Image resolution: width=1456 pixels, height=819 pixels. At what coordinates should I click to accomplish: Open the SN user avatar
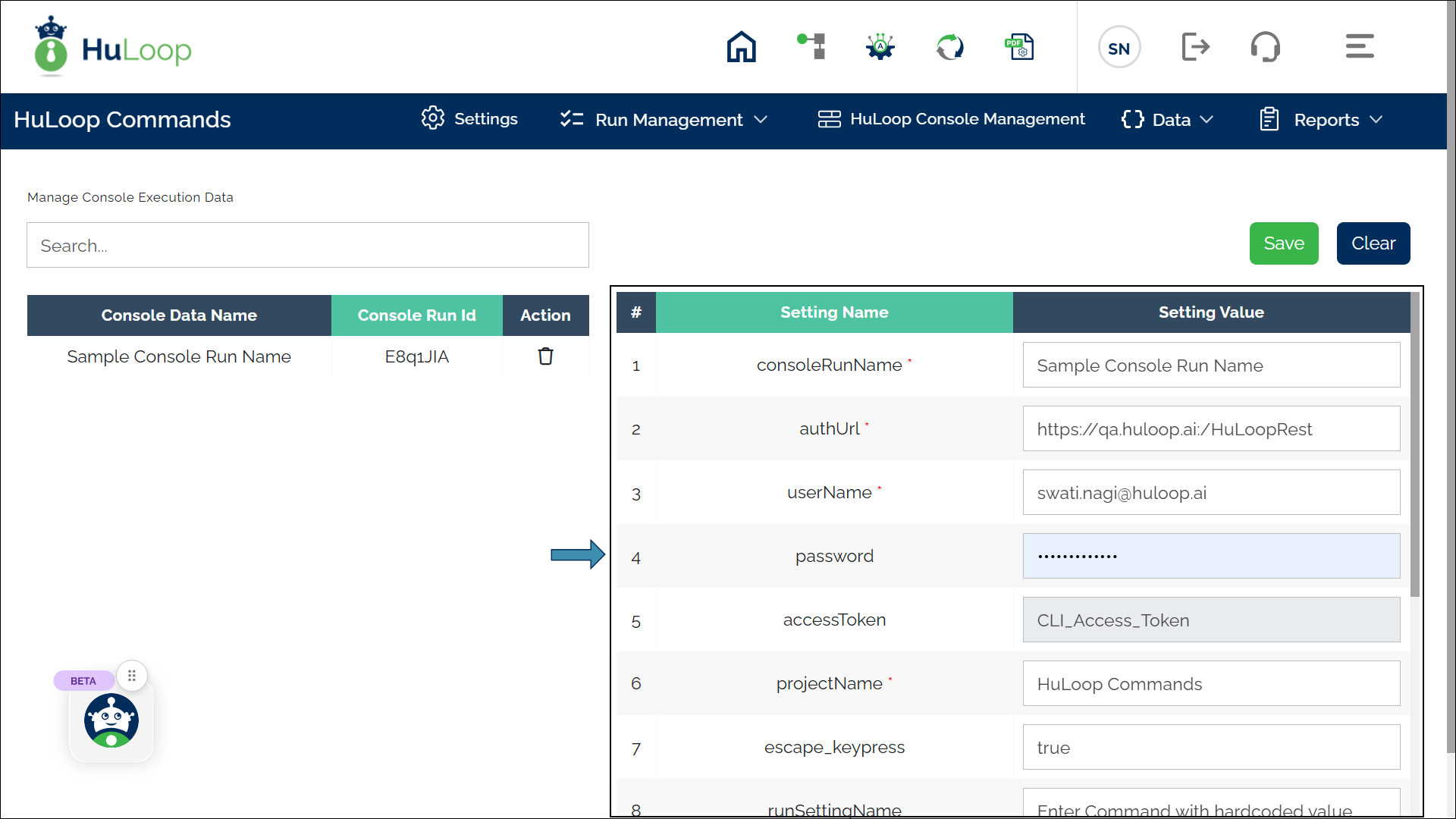point(1119,48)
